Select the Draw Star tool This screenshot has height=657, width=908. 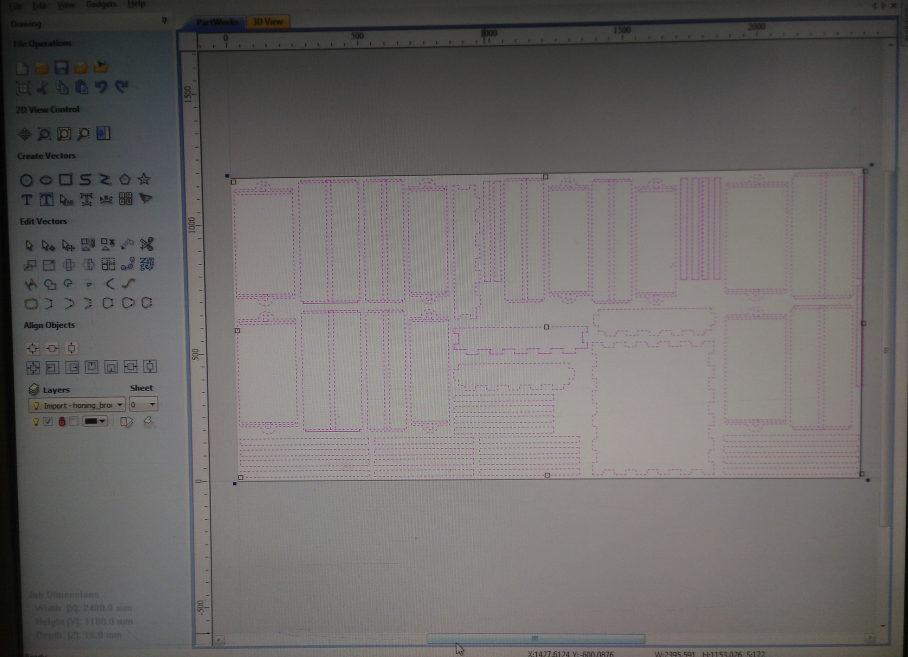(144, 179)
